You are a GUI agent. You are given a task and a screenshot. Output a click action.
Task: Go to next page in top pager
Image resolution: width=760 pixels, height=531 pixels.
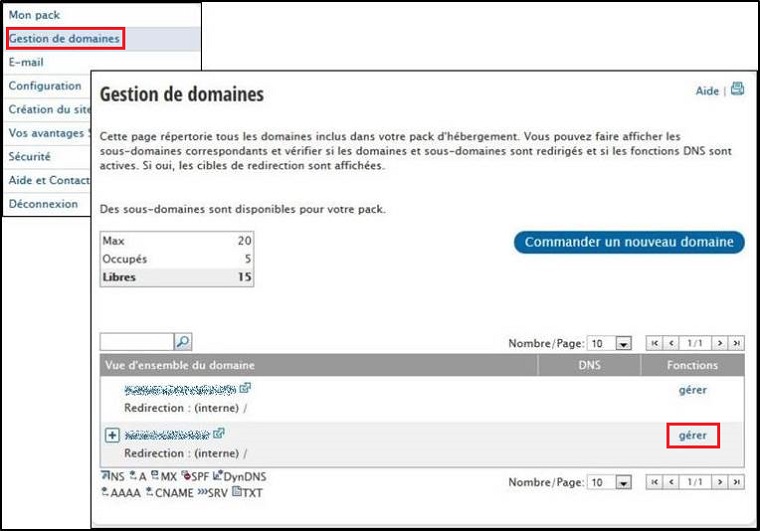pyautogui.click(x=720, y=343)
